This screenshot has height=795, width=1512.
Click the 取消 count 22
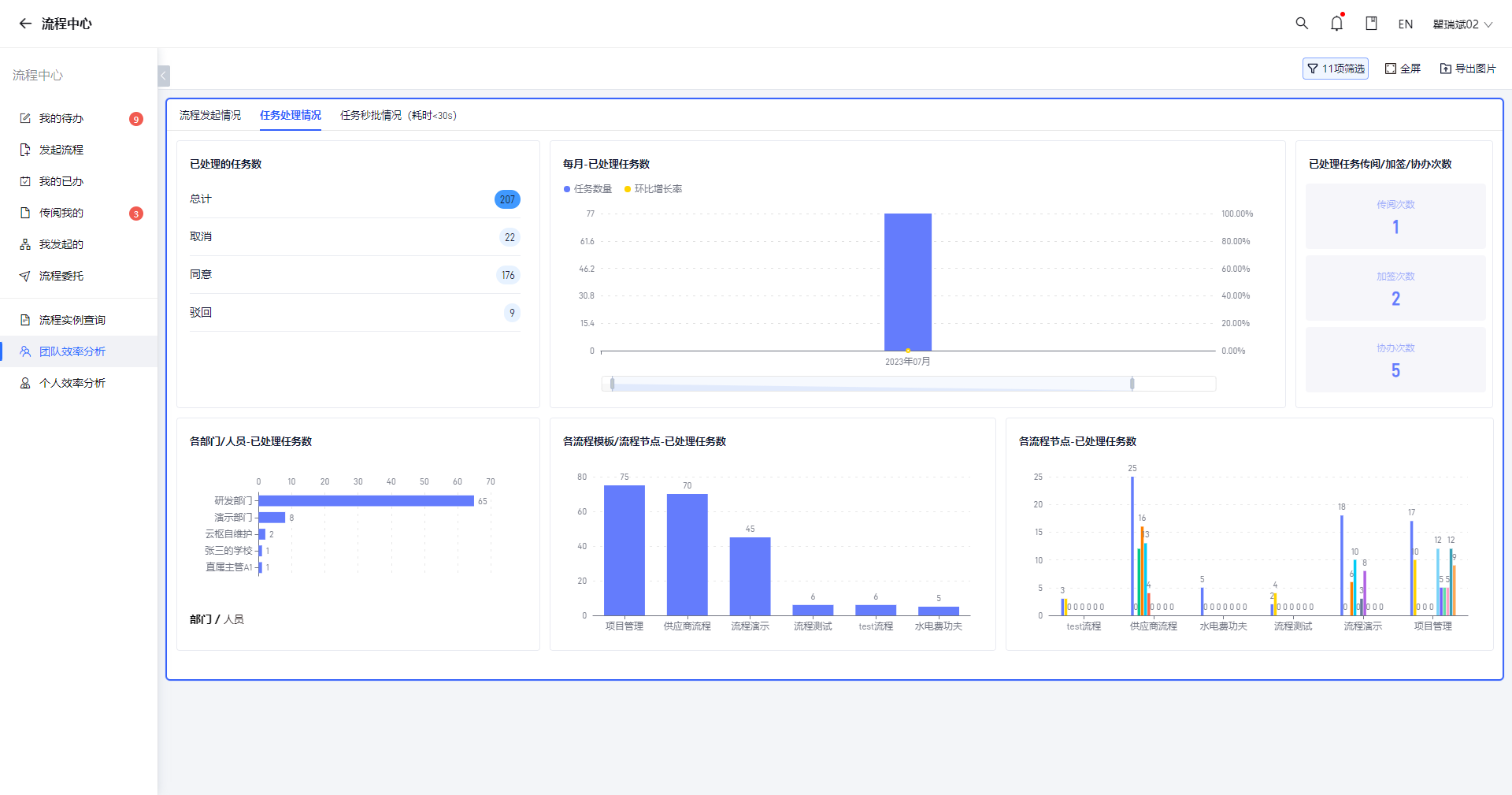point(510,237)
